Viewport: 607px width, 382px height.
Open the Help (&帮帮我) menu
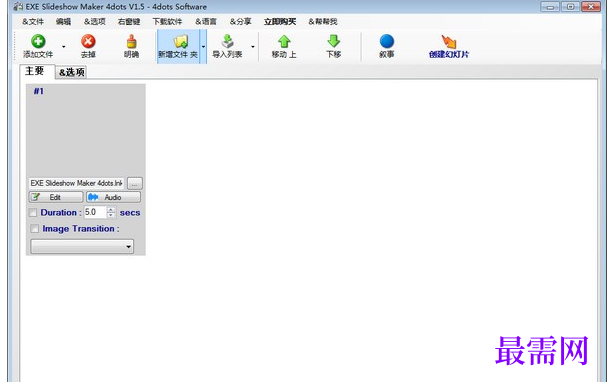tap(323, 22)
